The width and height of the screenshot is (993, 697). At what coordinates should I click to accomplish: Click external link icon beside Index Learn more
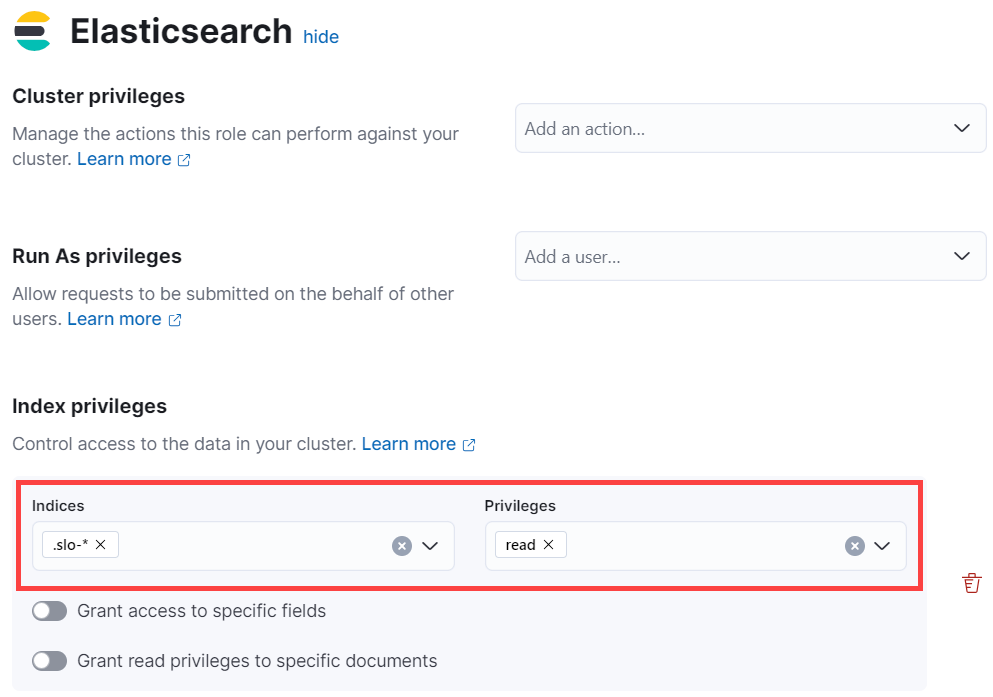469,445
